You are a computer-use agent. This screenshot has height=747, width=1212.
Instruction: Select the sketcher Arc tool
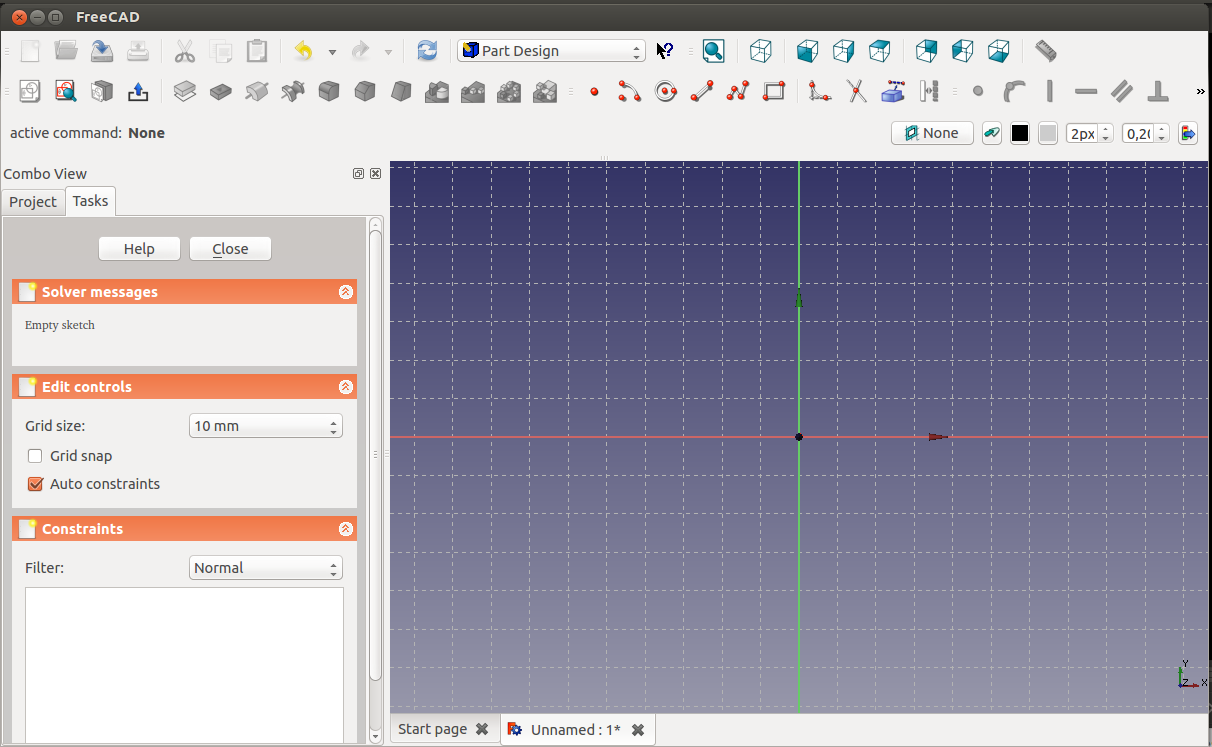(629, 92)
